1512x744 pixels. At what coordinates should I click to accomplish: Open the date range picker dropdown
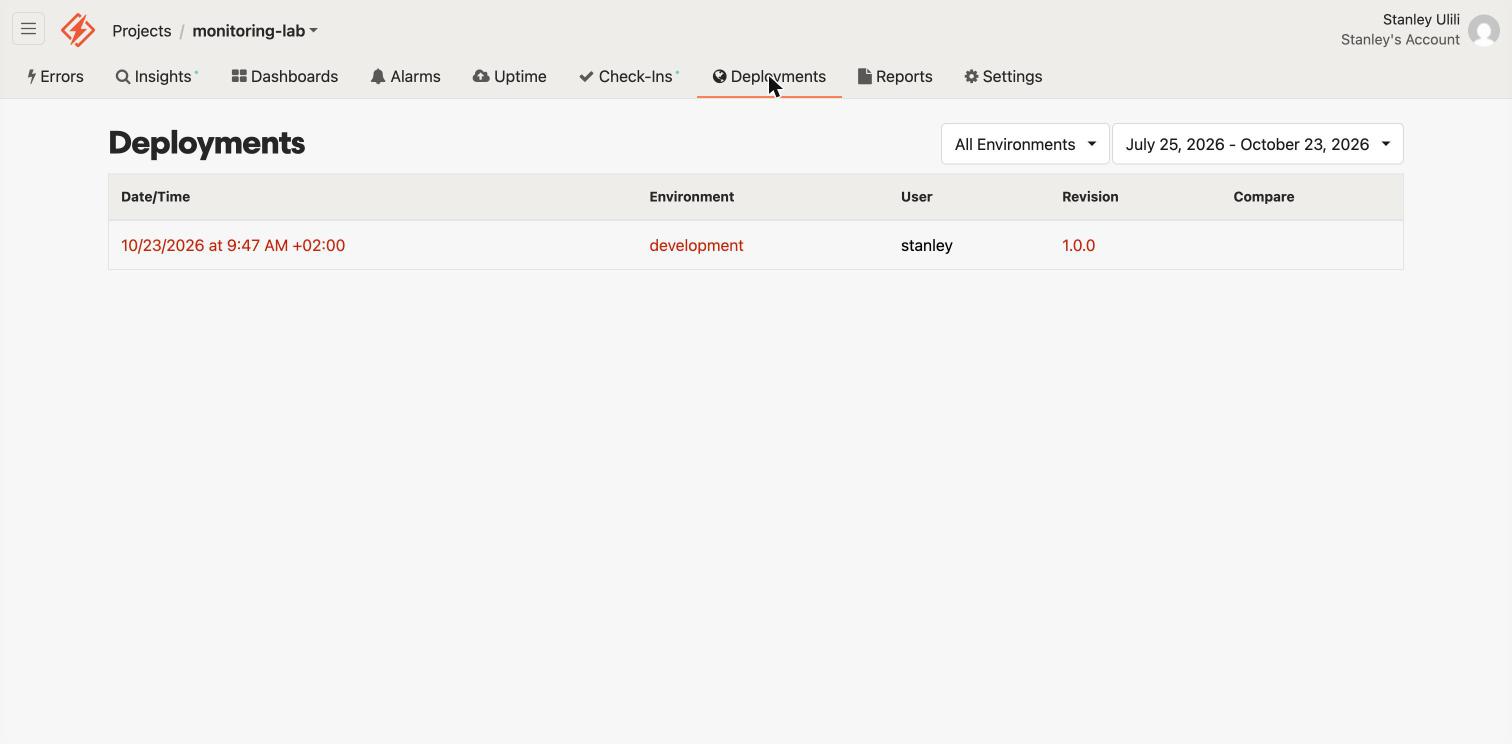point(1258,144)
